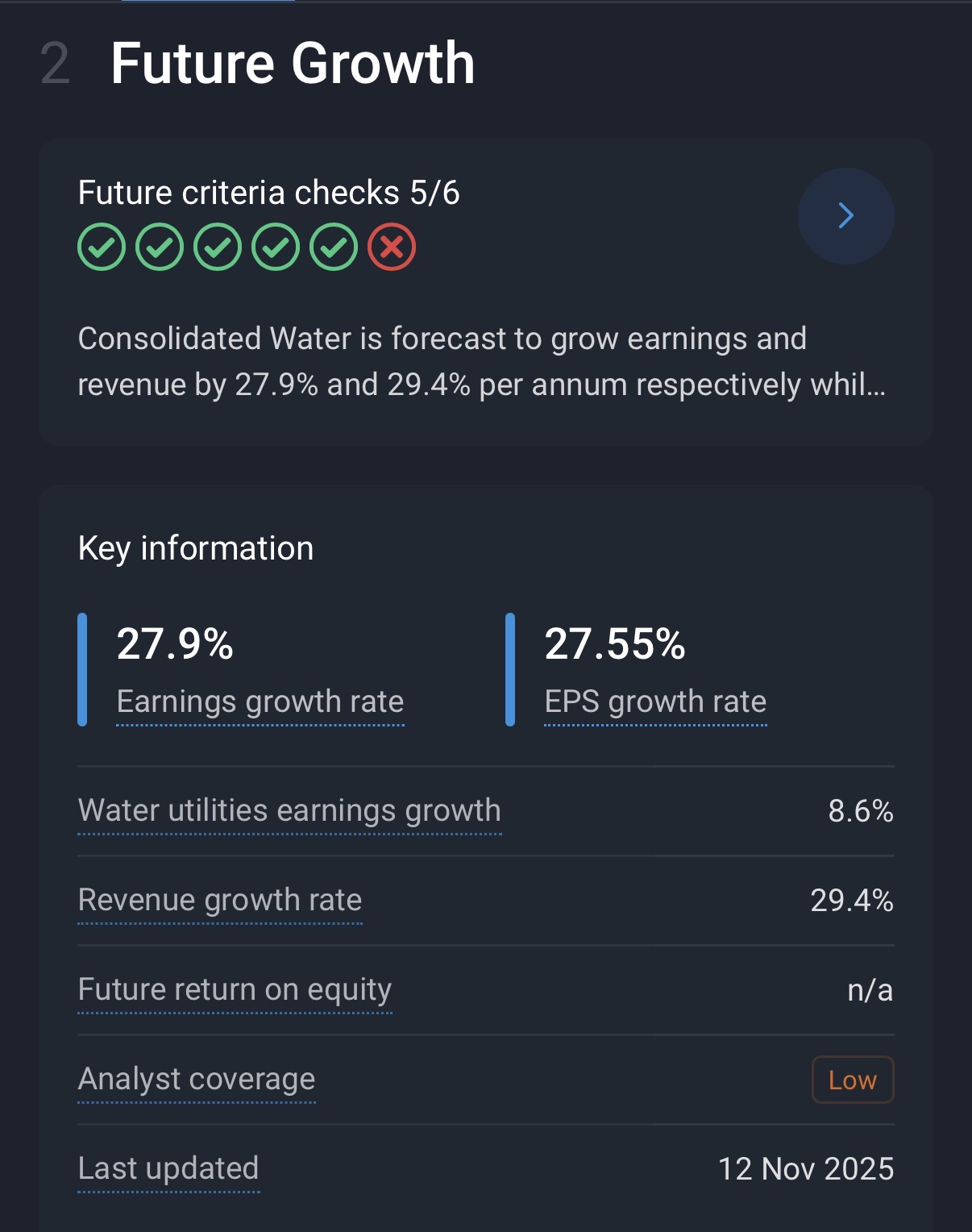972x1232 pixels.
Task: Read the Consolidated Water forecast summary text
Action: tap(481, 361)
